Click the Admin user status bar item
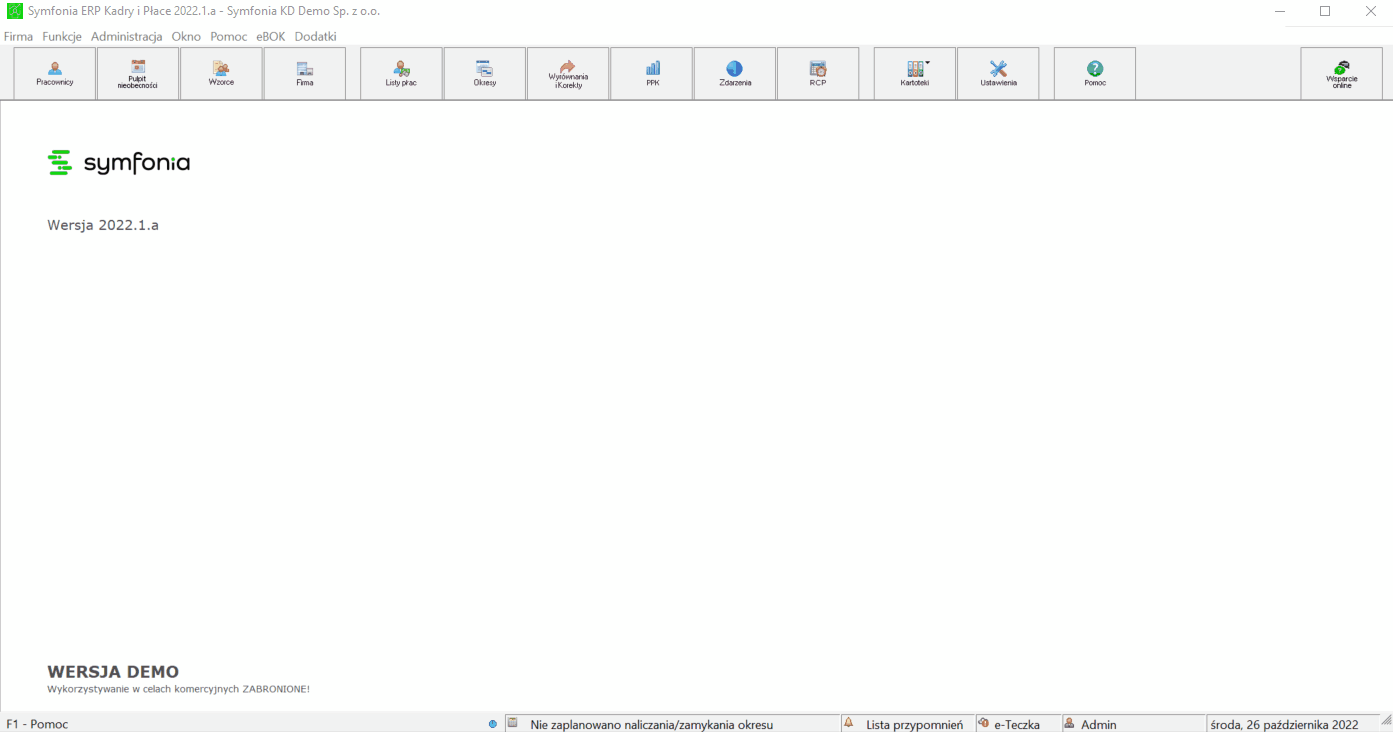Image resolution: width=1393 pixels, height=732 pixels. tap(1098, 724)
